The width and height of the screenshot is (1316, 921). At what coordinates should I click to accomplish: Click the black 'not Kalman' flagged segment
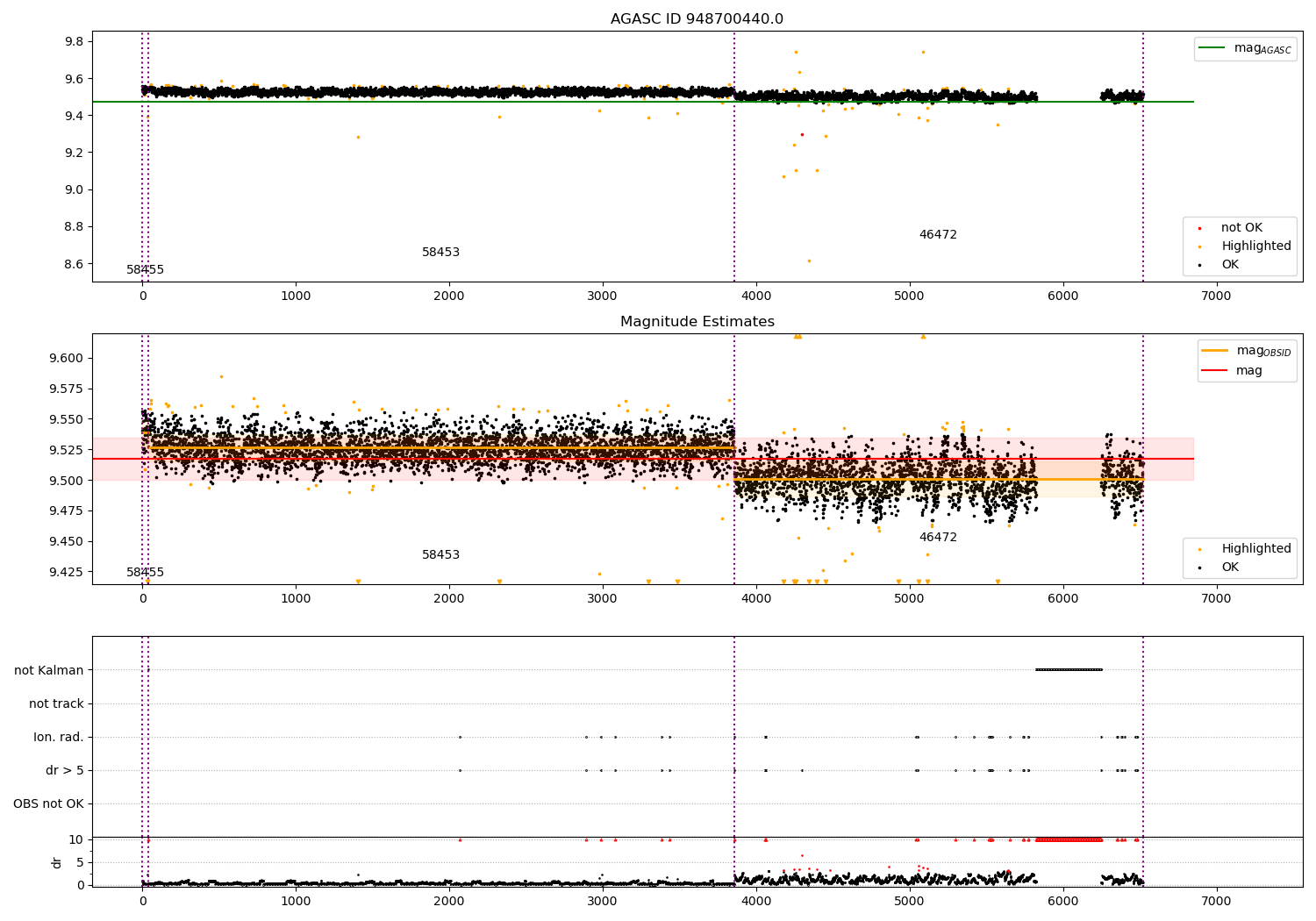click(1069, 670)
